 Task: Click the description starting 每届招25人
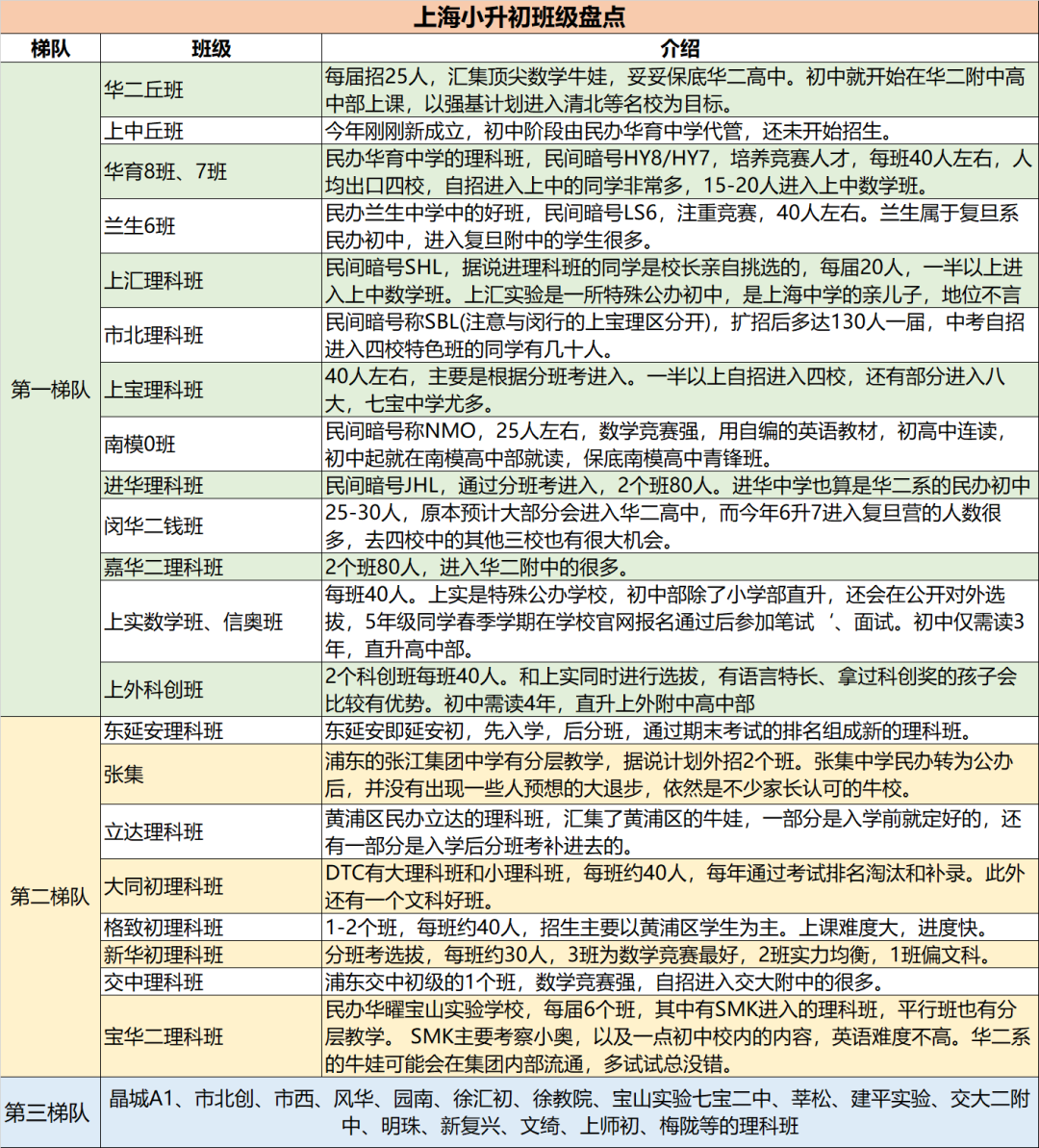(679, 89)
